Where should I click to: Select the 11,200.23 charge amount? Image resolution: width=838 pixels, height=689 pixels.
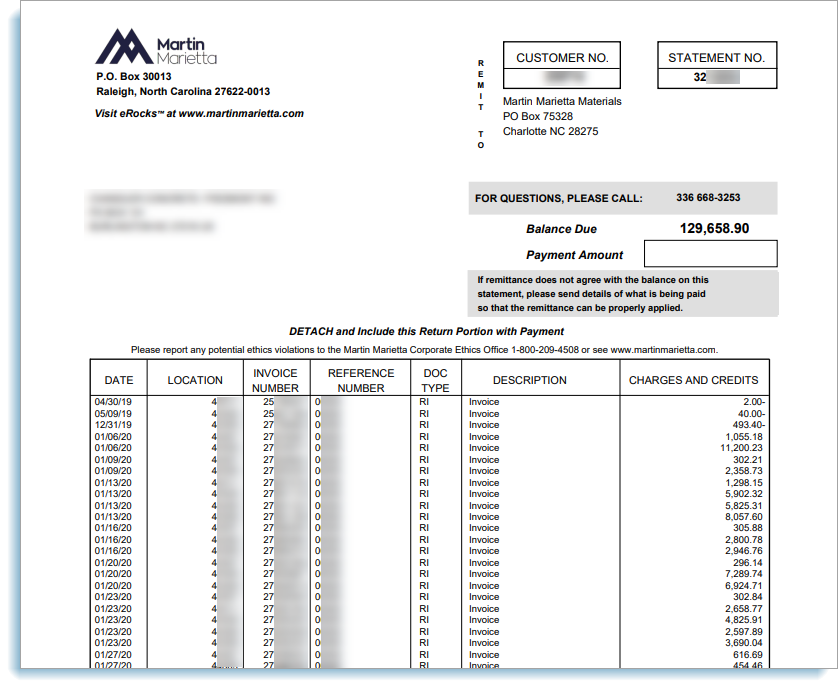coord(737,448)
